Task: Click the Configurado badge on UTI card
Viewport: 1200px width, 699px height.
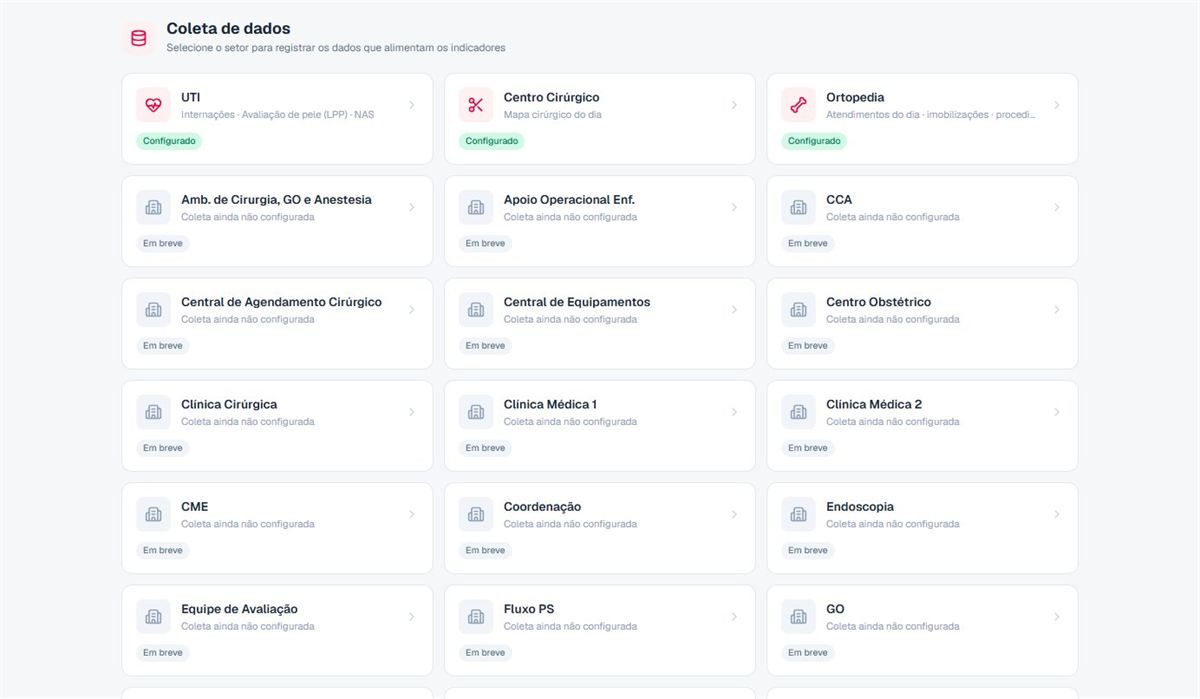Action: pyautogui.click(x=169, y=141)
